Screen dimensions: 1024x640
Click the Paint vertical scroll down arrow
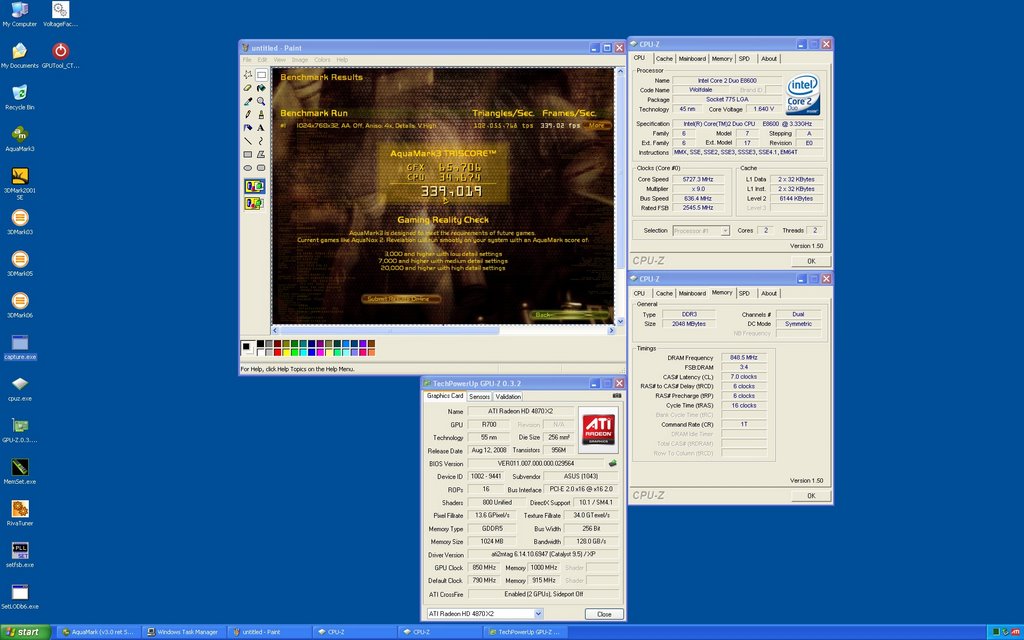tap(620, 320)
